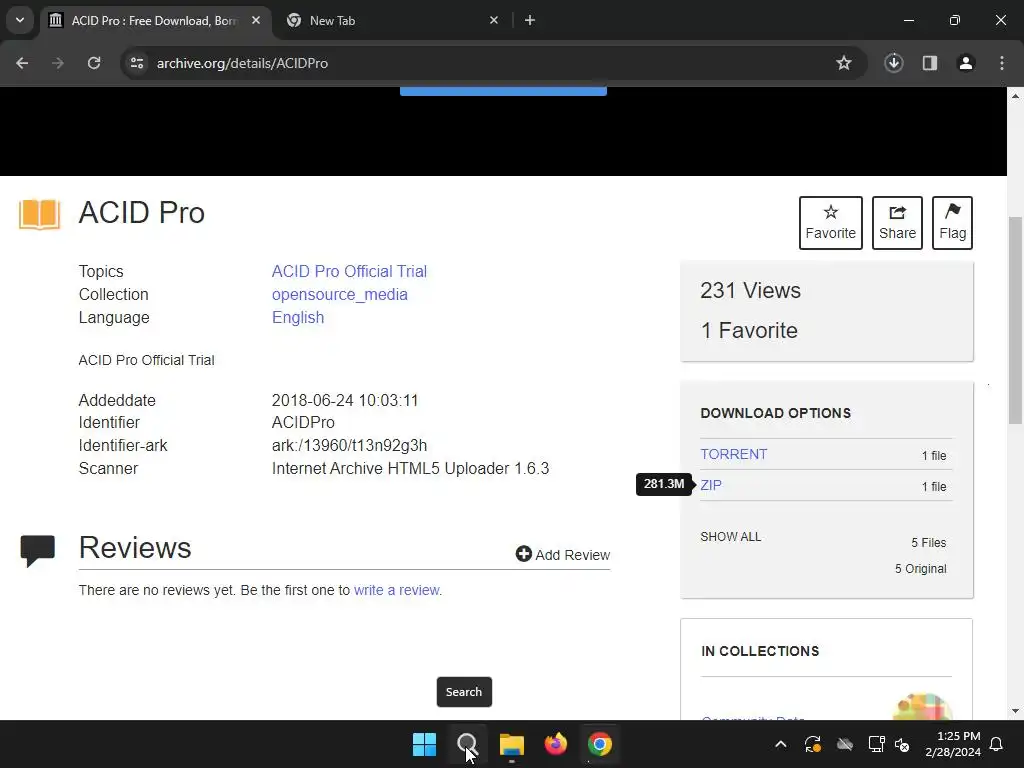Click the Identifier value ACIDPro
The width and height of the screenshot is (1024, 768).
[x=303, y=423]
